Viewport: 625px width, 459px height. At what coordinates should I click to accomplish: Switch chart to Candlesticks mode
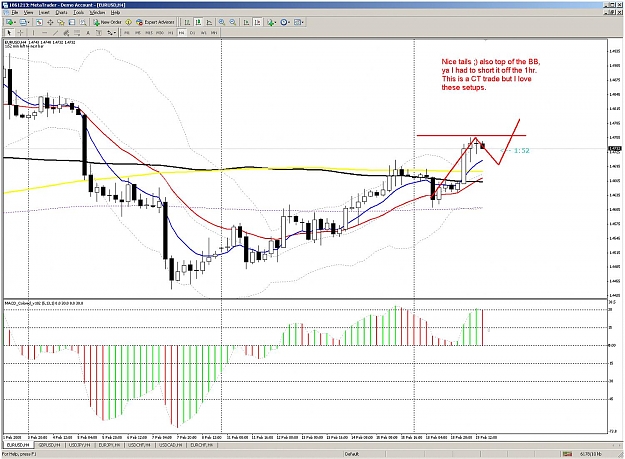point(198,22)
